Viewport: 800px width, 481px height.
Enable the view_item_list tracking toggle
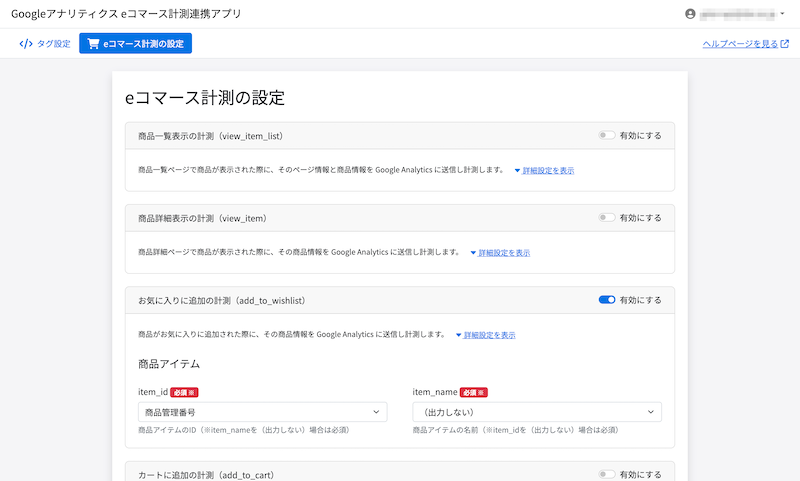tap(606, 135)
